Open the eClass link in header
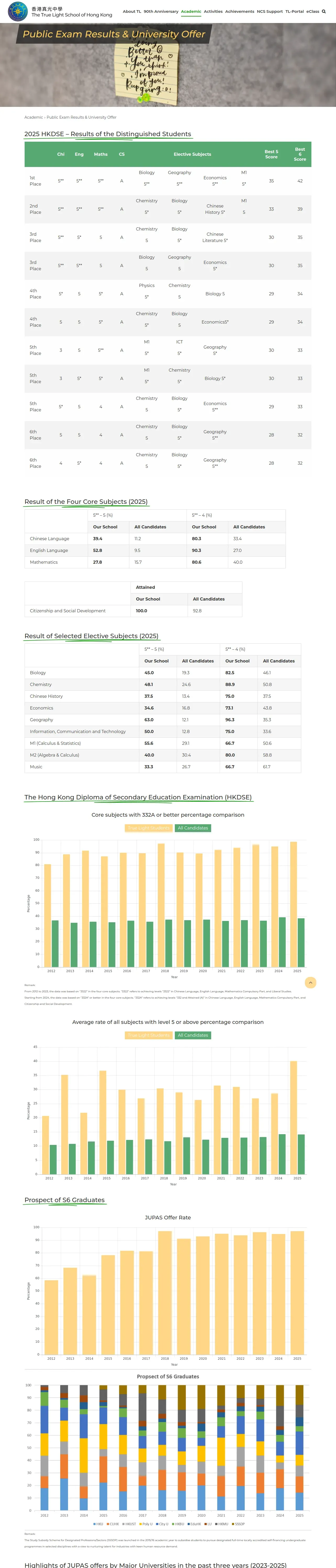The width and height of the screenshot is (336, 1568). (312, 11)
